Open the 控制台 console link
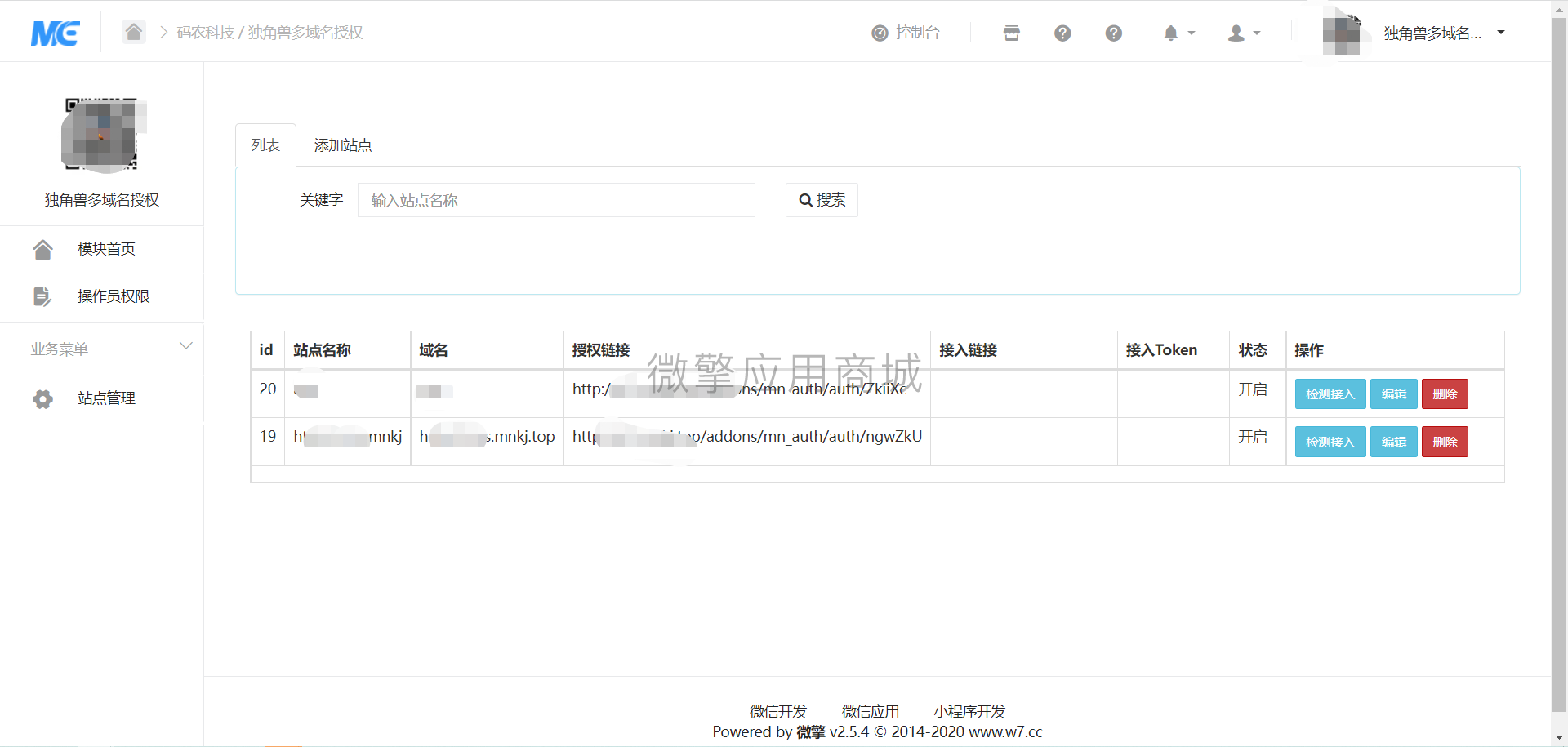This screenshot has height=747, width=1568. pyautogui.click(x=906, y=33)
